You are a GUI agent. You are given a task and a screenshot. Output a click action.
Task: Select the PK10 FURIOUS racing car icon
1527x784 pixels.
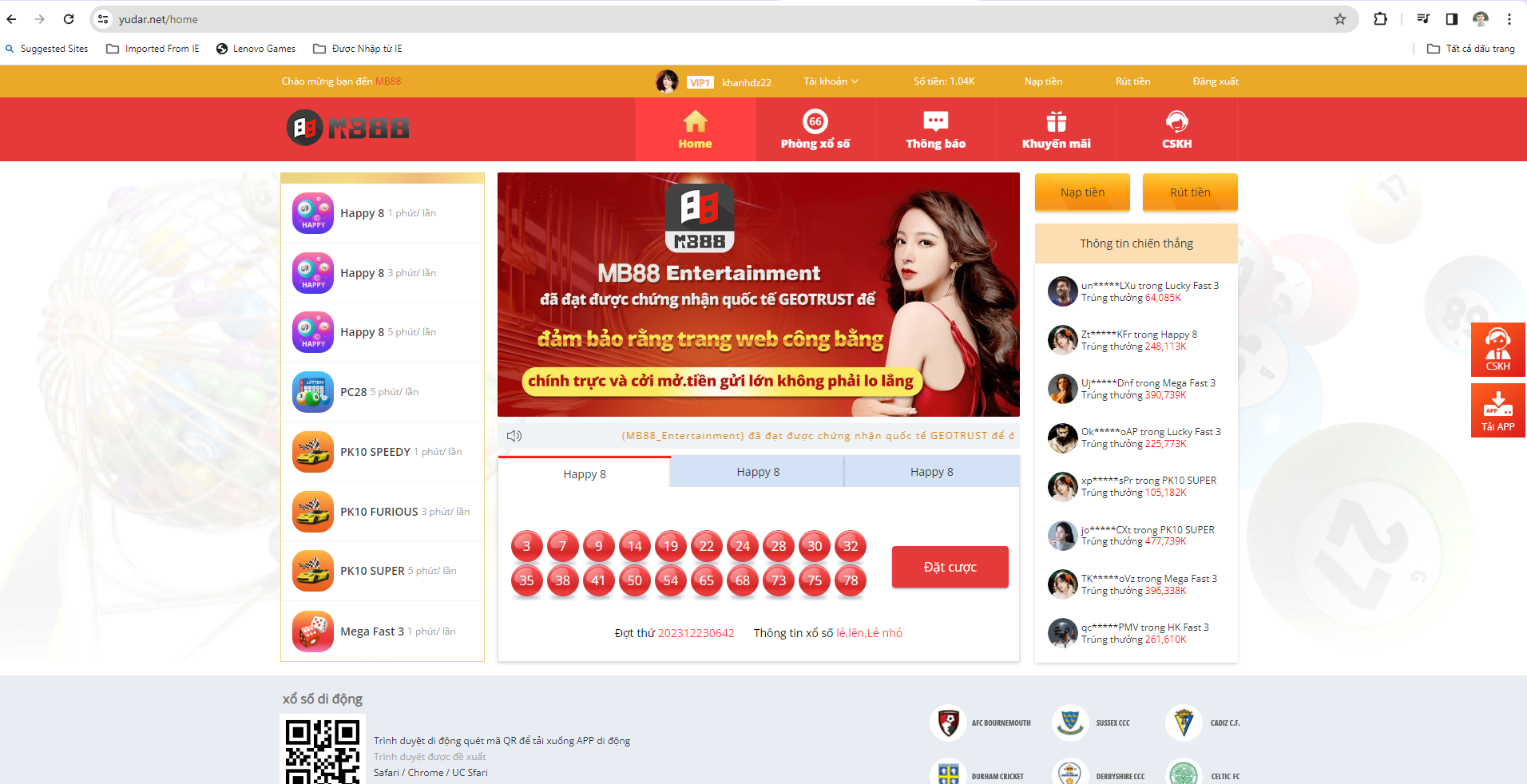pos(313,512)
